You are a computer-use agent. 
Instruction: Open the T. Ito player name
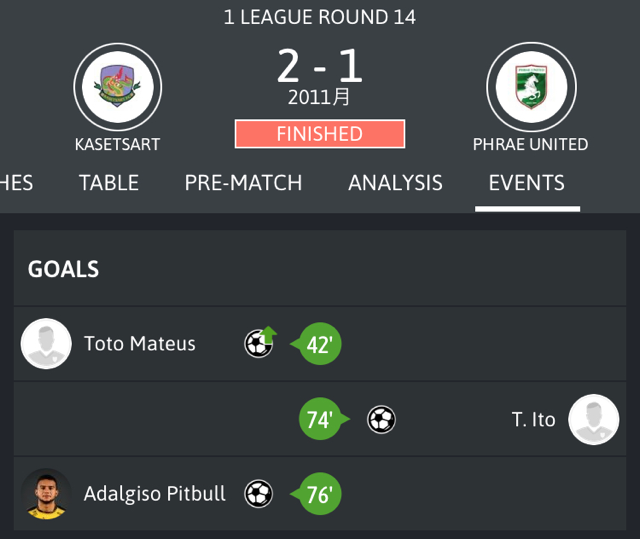(x=533, y=419)
